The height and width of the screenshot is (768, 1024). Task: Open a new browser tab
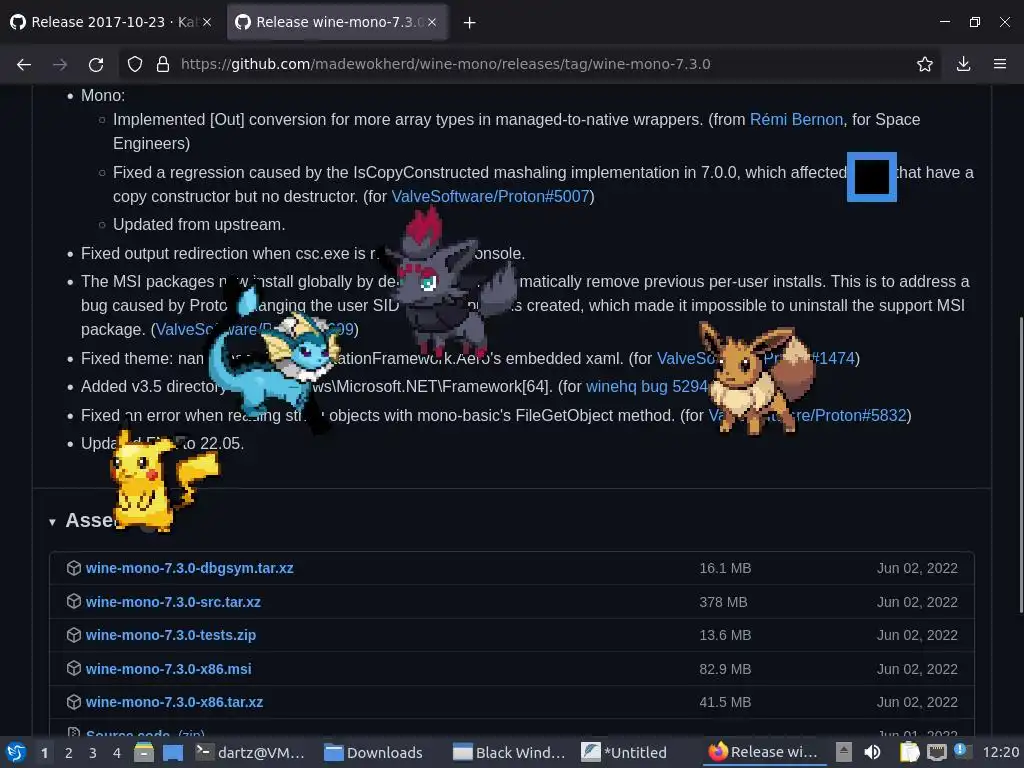[469, 22]
